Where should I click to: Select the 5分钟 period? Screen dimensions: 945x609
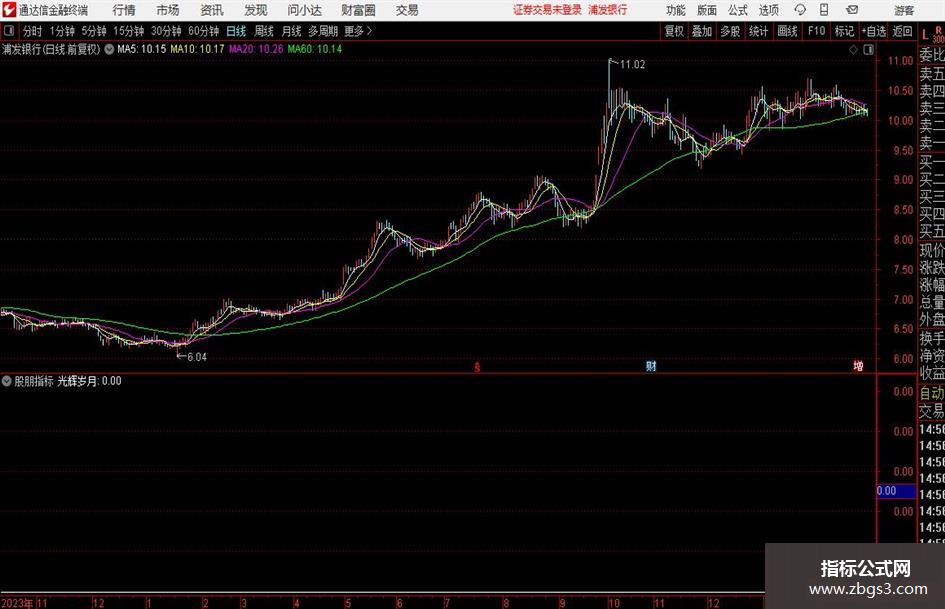click(94, 31)
